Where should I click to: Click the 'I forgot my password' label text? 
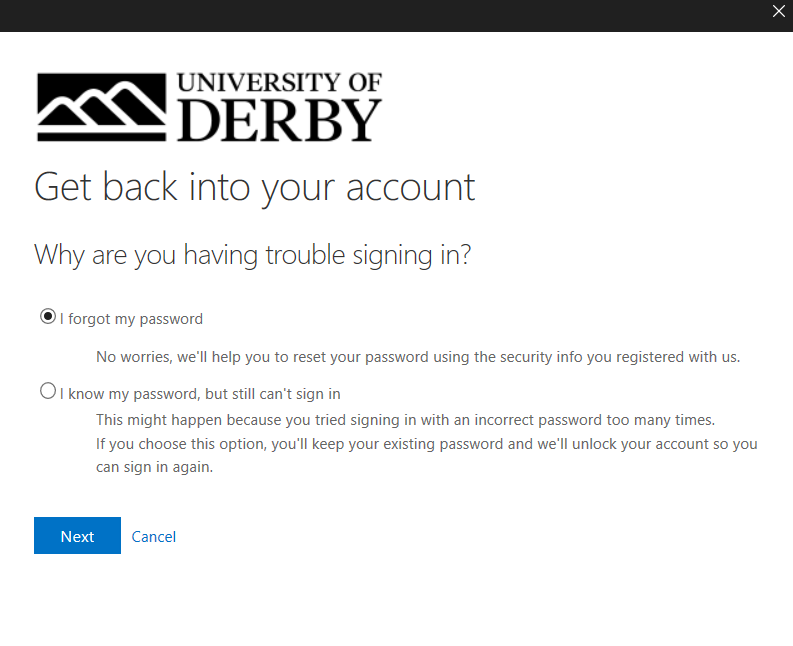131,319
